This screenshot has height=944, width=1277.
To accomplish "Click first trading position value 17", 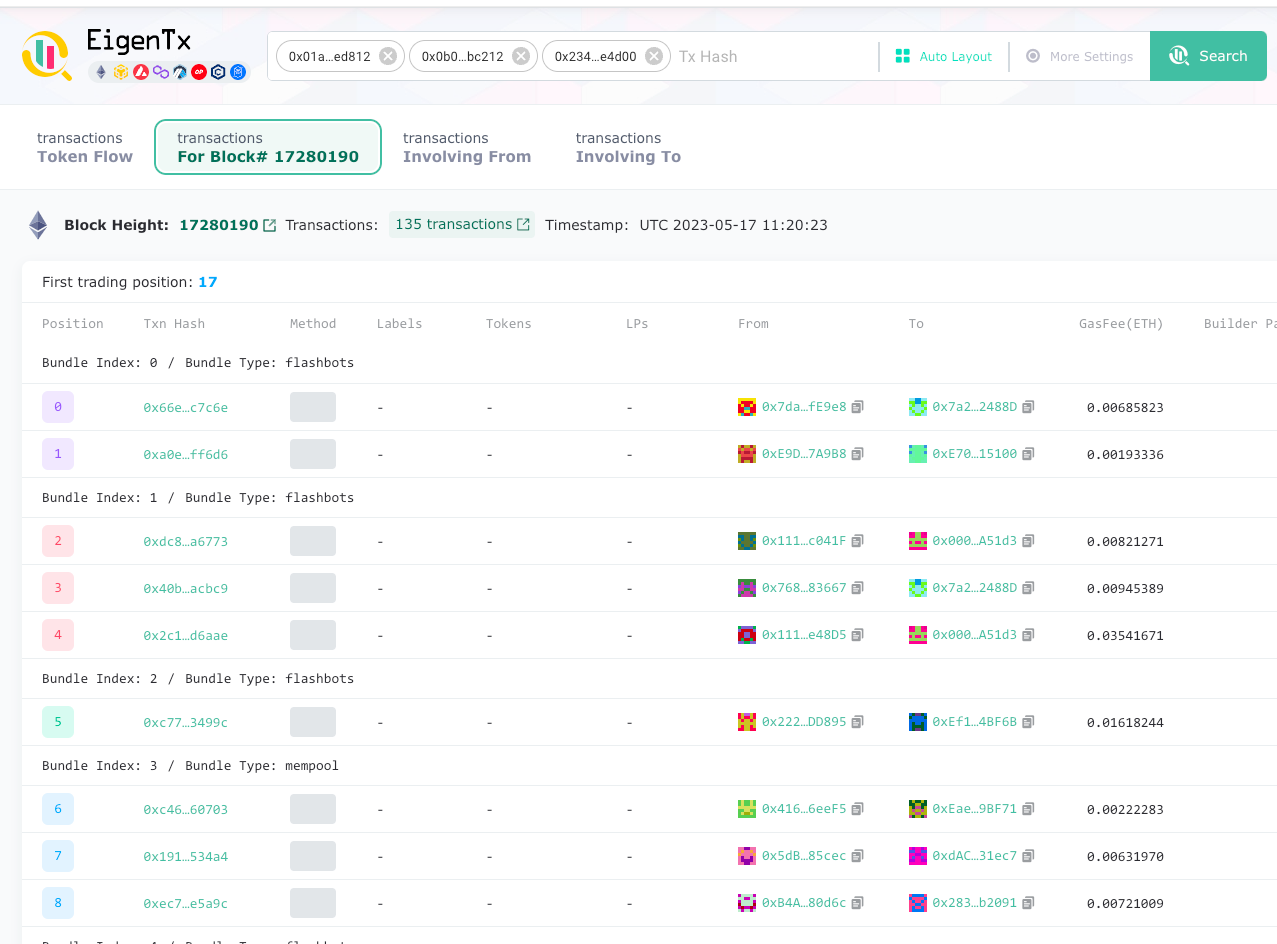I will (207, 282).
